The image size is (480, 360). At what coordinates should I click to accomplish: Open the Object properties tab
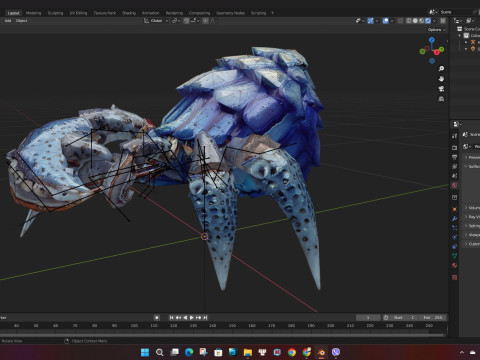[x=454, y=209]
